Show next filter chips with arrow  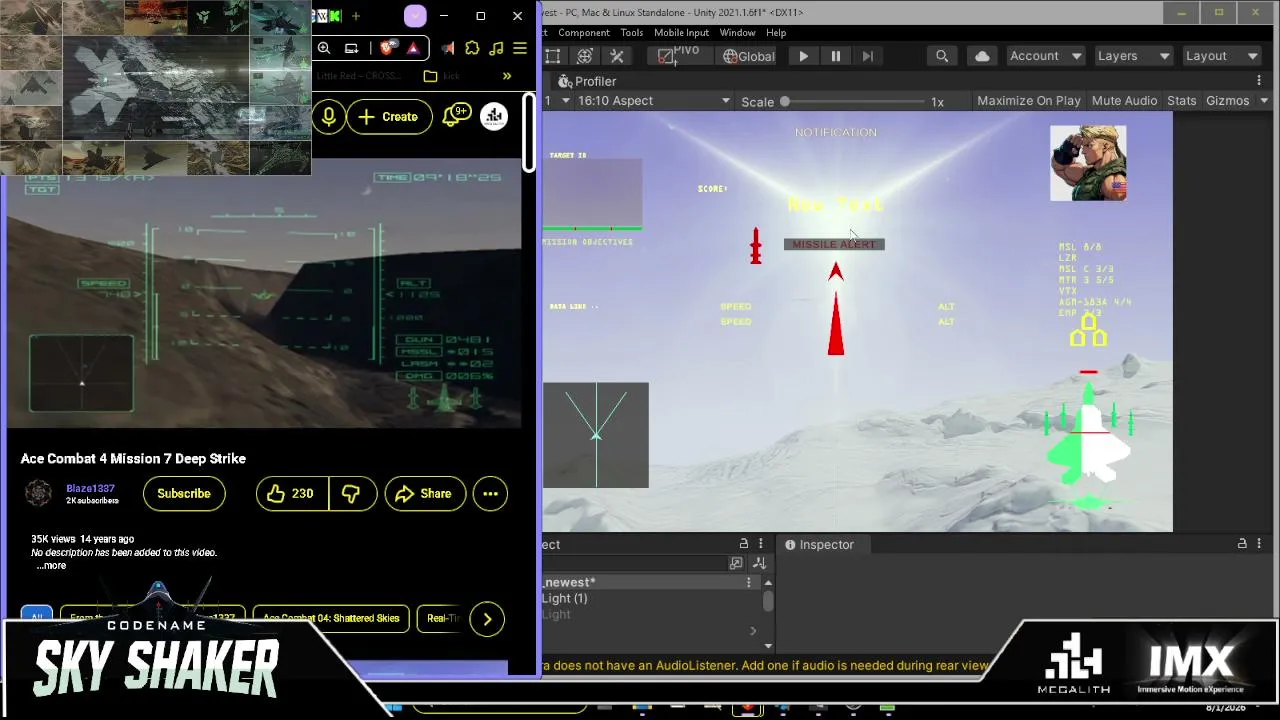click(x=487, y=619)
